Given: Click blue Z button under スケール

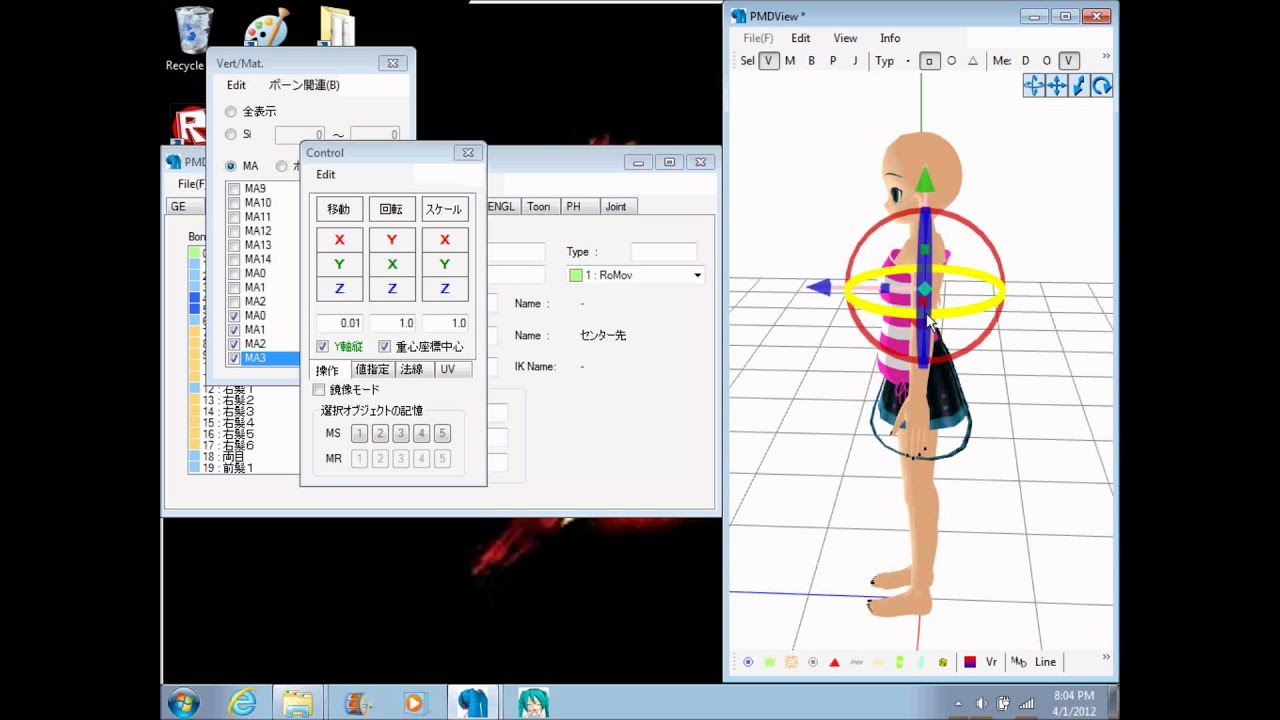Looking at the screenshot, I should (x=445, y=289).
